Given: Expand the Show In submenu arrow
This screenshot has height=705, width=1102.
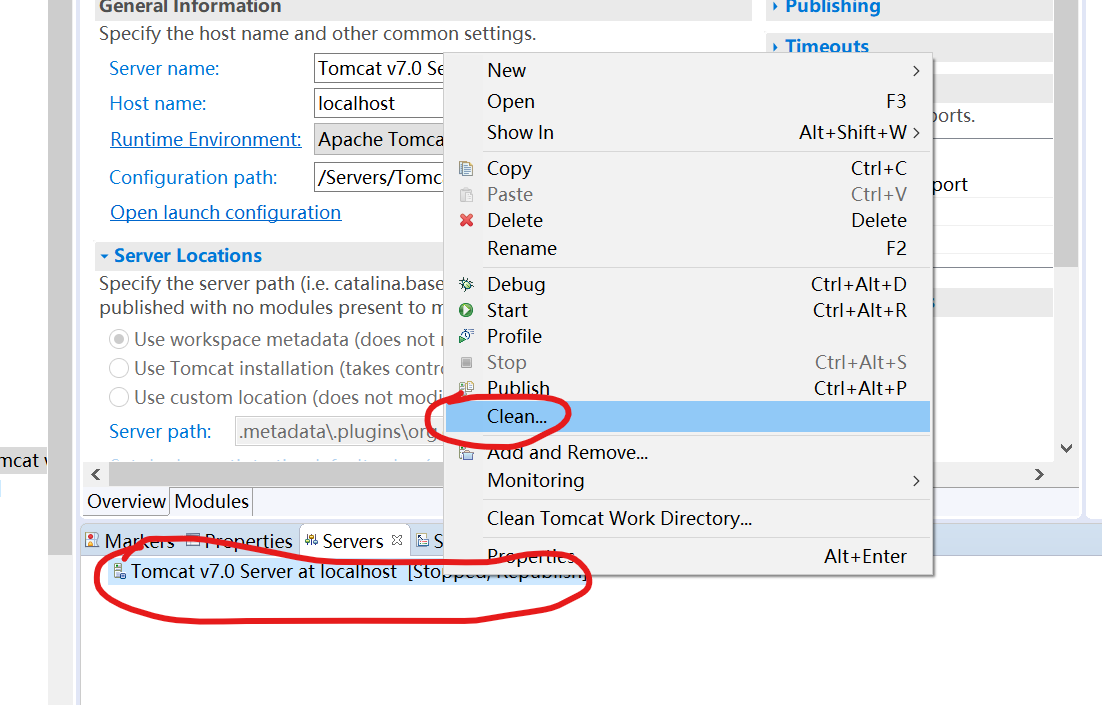Looking at the screenshot, I should tap(916, 133).
